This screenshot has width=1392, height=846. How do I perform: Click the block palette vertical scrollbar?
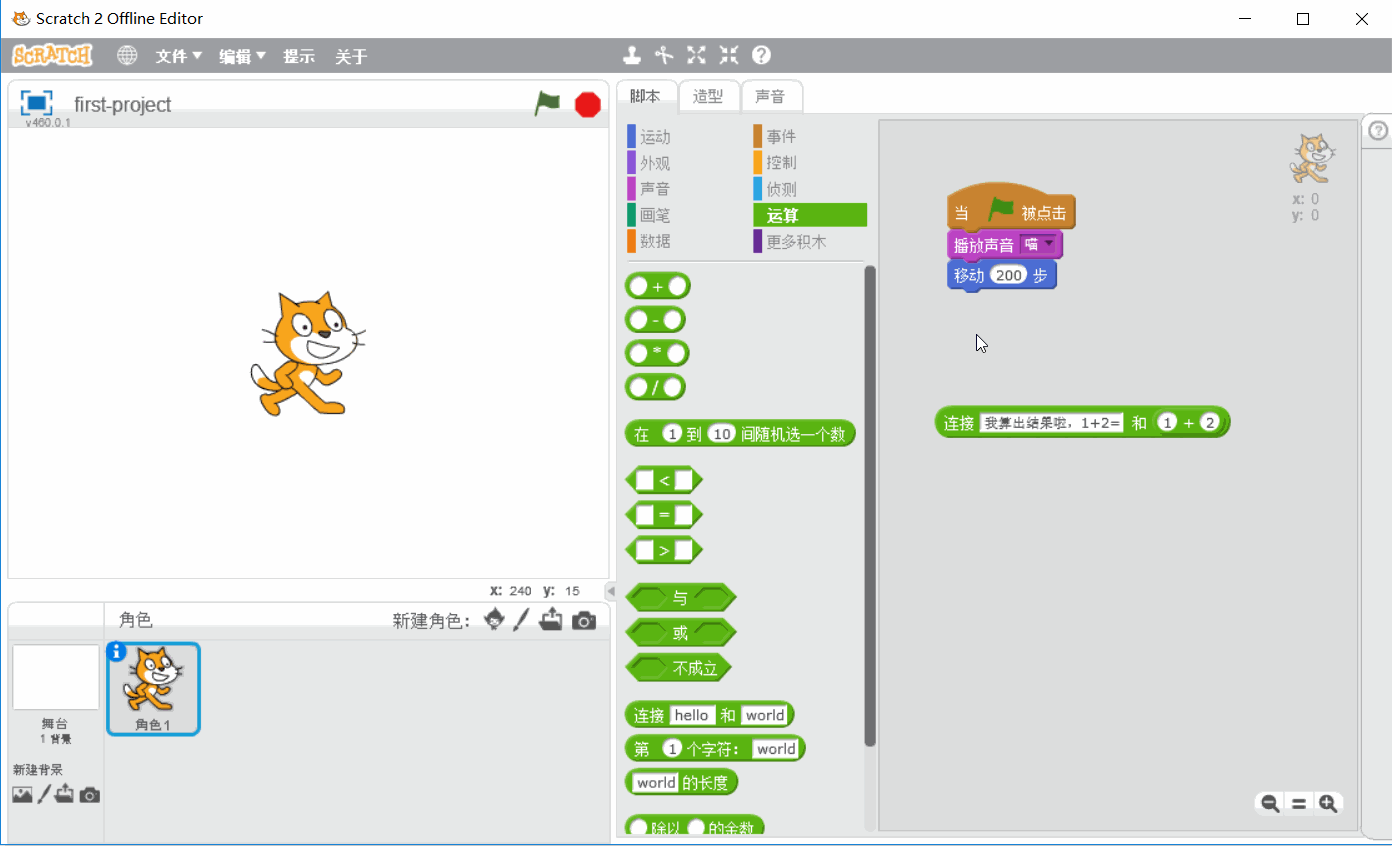click(x=870, y=505)
